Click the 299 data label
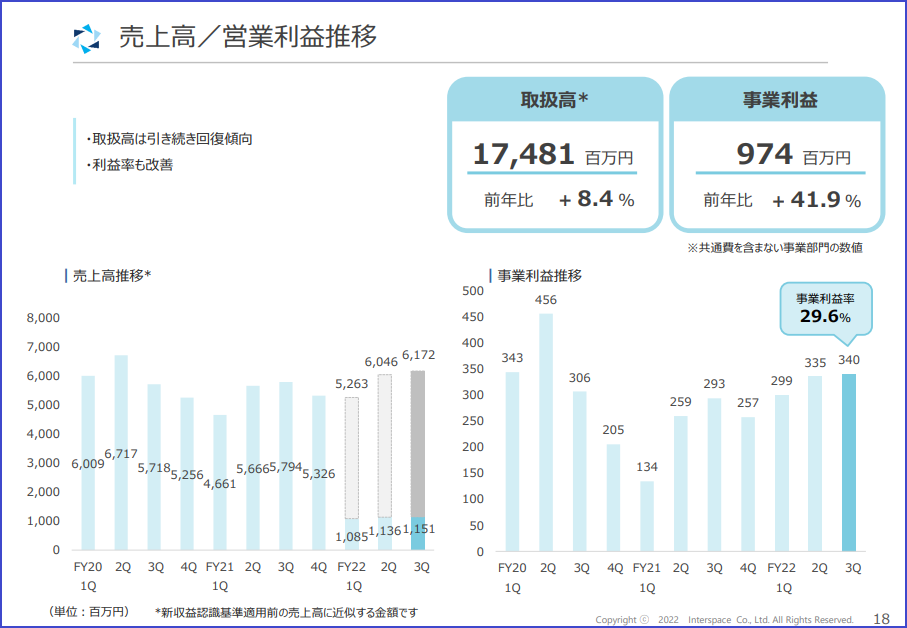The height and width of the screenshot is (628, 907). (781, 381)
